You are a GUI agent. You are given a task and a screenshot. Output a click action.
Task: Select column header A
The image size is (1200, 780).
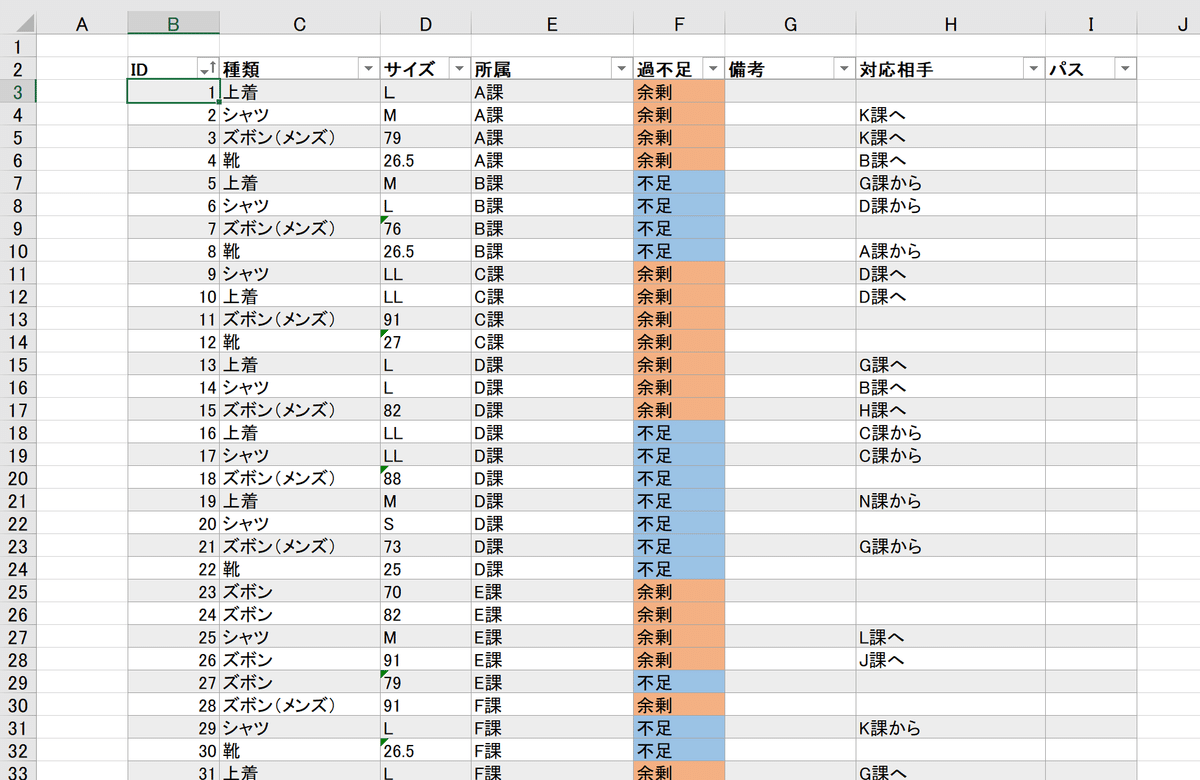(82, 25)
